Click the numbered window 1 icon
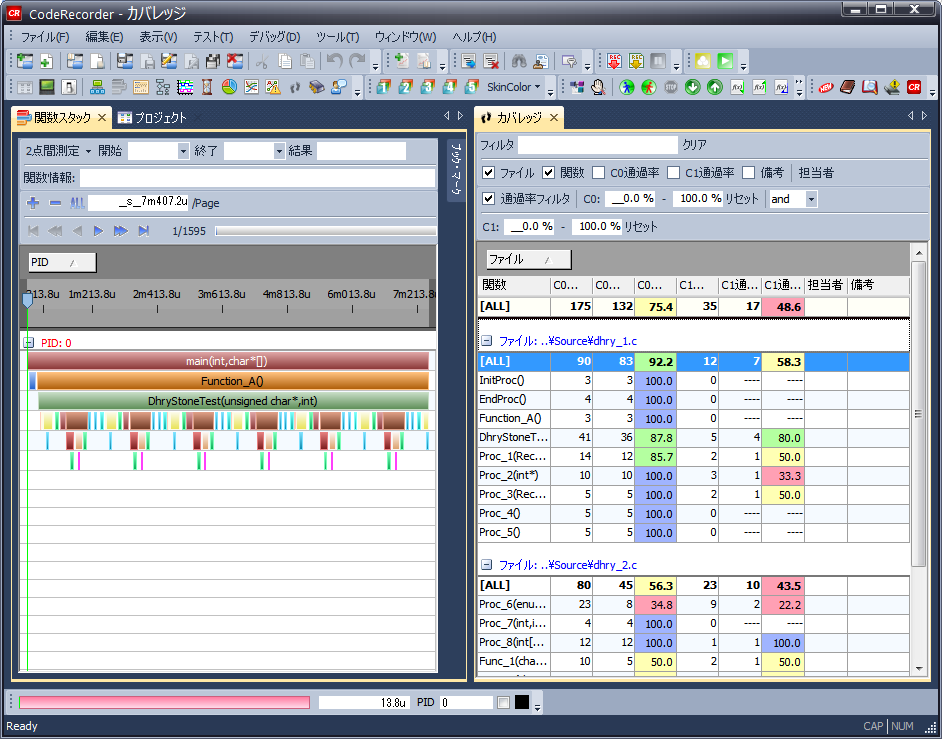 click(383, 87)
